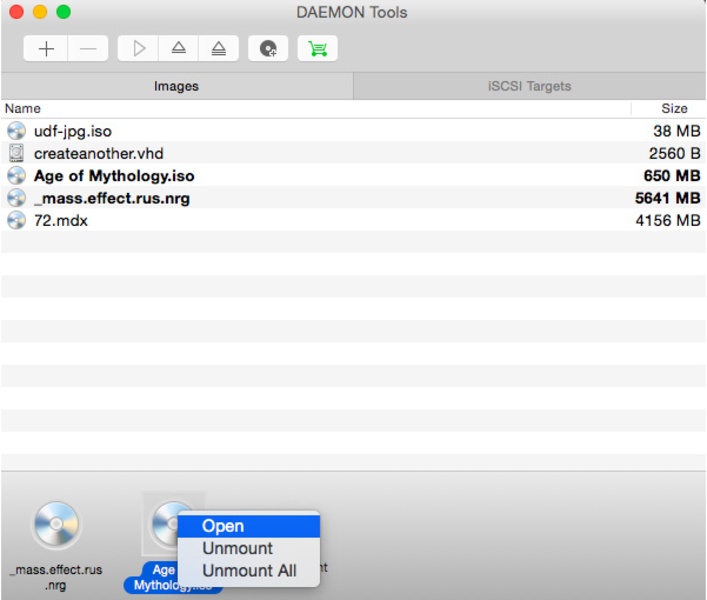Image resolution: width=707 pixels, height=600 pixels.
Task: Select the udf-jpg.iso row
Action: click(x=354, y=131)
